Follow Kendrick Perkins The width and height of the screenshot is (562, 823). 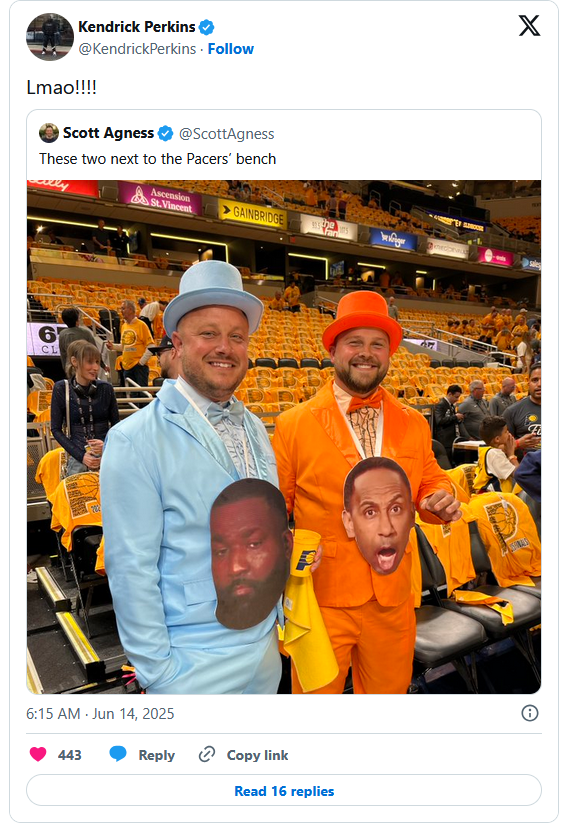pos(231,49)
